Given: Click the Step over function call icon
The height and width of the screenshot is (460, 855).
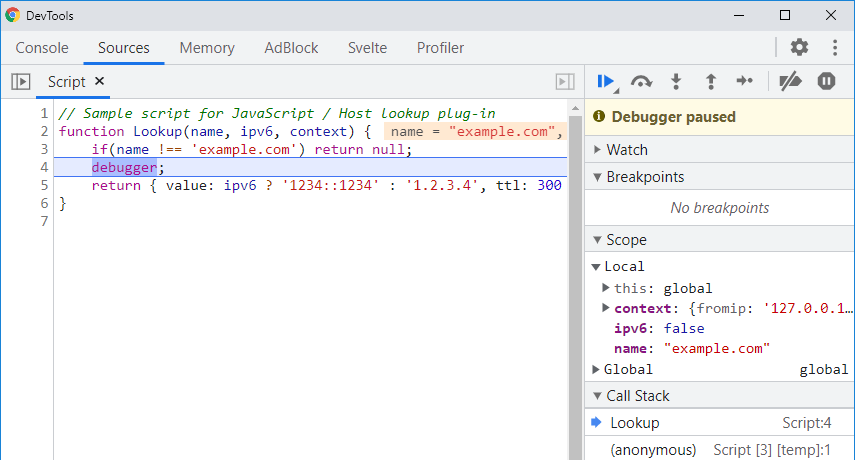Looking at the screenshot, I should 641,82.
